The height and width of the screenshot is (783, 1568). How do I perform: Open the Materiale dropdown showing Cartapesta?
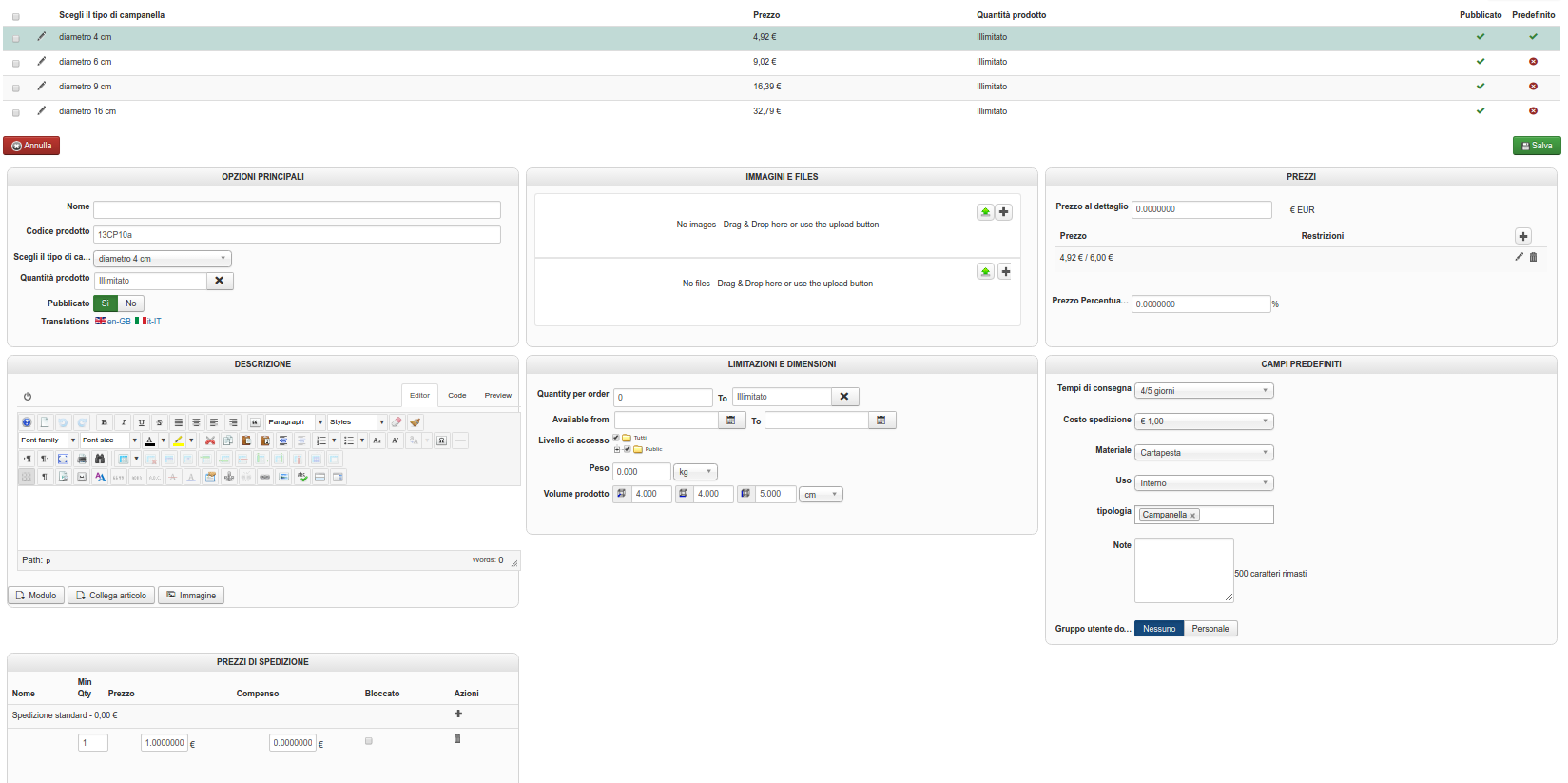1204,453
